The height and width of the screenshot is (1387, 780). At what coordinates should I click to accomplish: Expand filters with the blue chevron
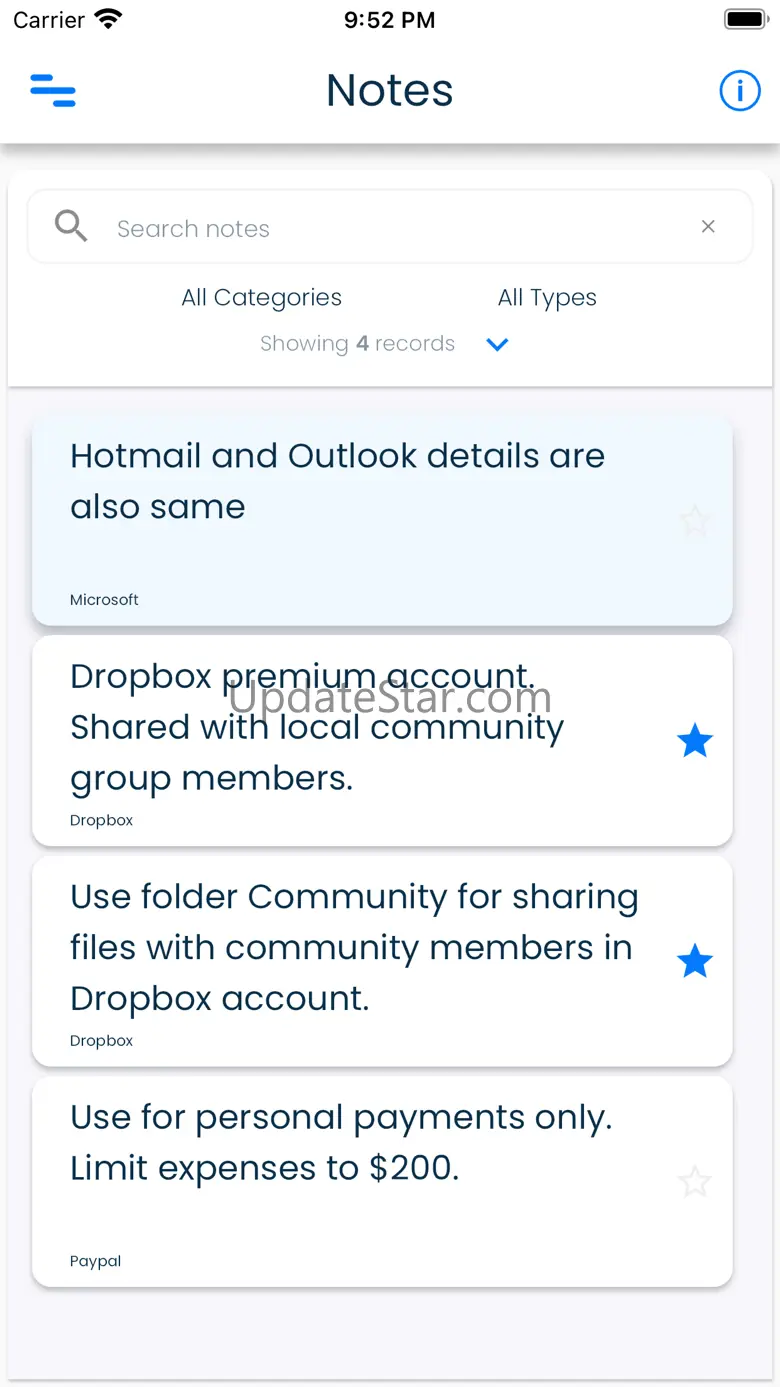coord(497,344)
